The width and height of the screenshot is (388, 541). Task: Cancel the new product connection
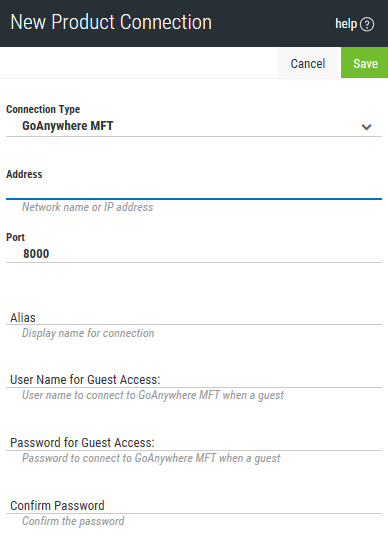[308, 63]
